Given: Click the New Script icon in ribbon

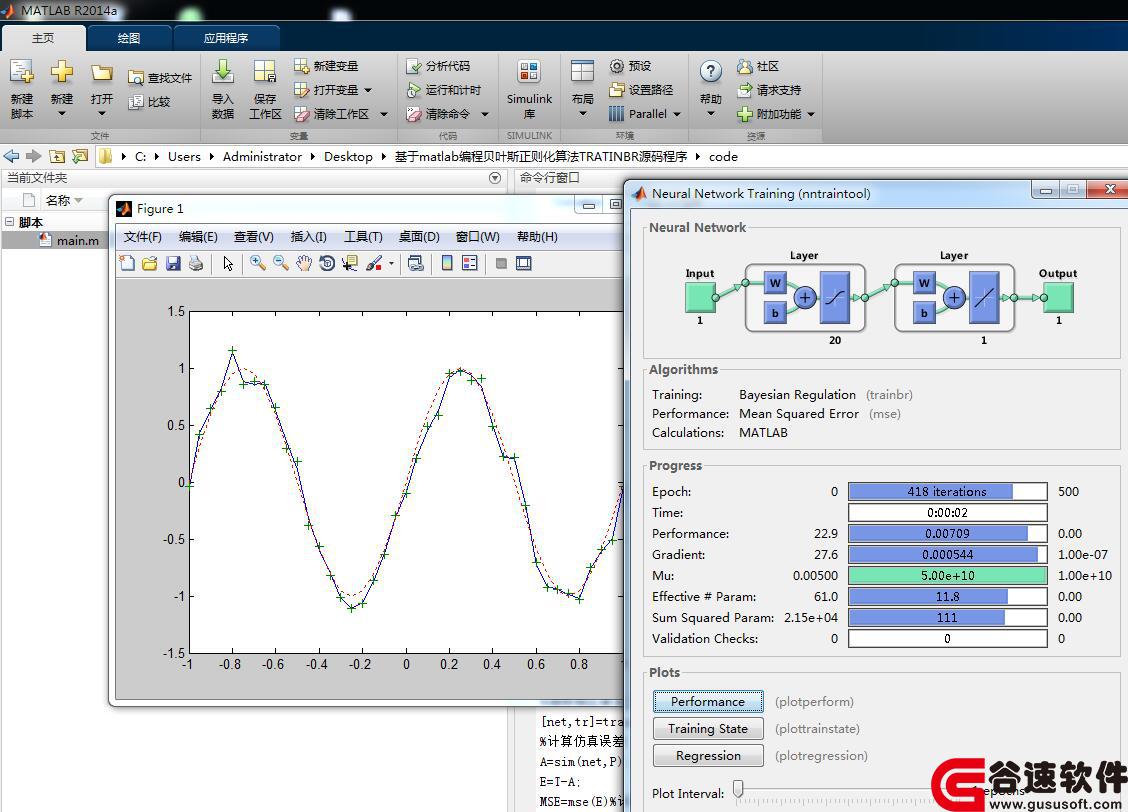Looking at the screenshot, I should [x=22, y=72].
